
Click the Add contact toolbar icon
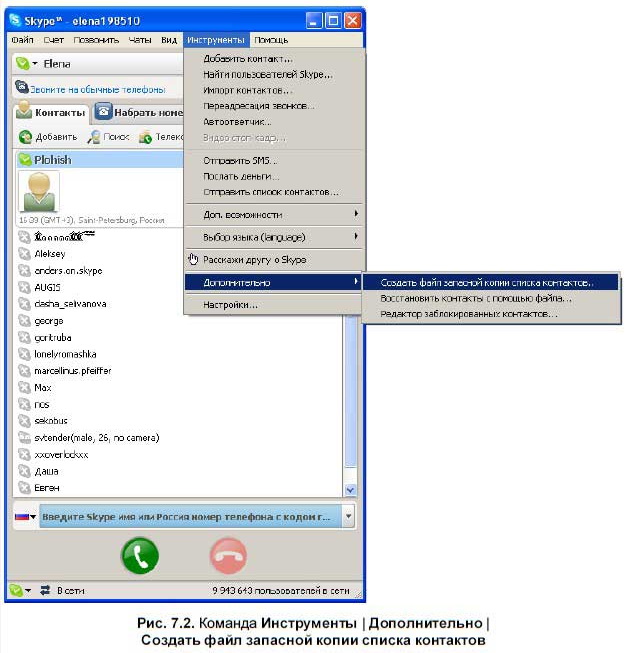click(27, 137)
